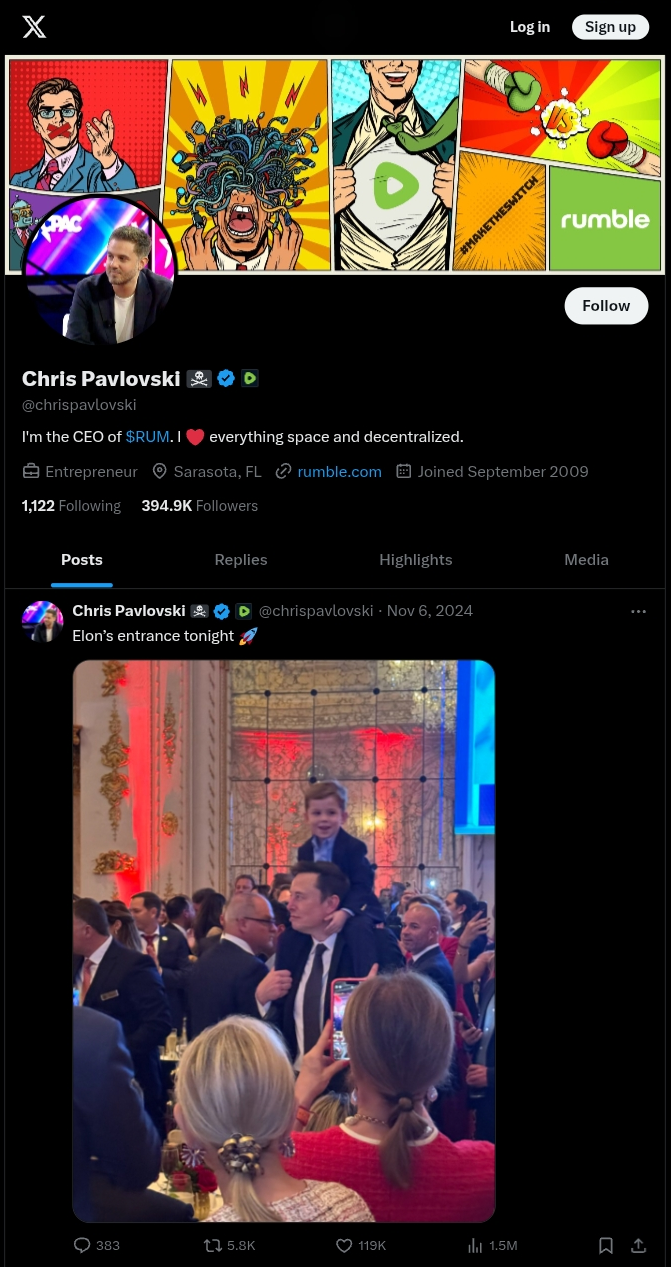Open the Highlights tab
Viewport: 671px width, 1267px height.
coord(416,560)
